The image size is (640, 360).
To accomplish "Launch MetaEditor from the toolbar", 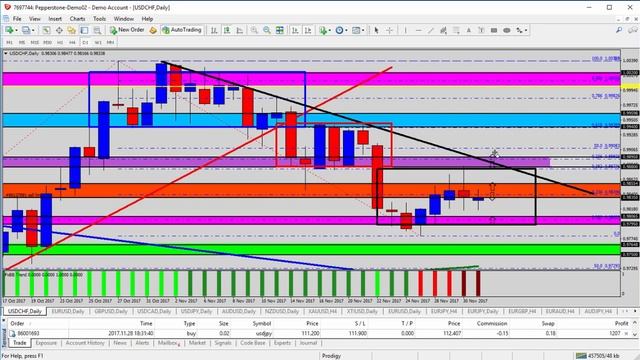I will (153, 30).
